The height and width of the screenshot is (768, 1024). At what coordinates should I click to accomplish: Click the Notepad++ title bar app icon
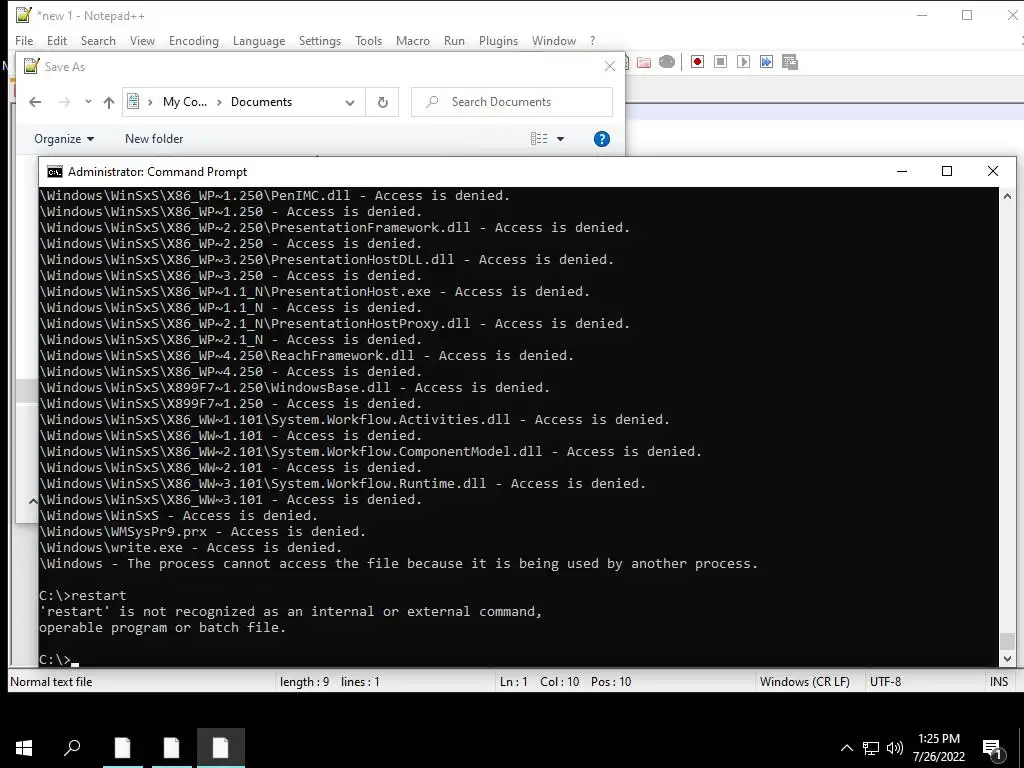click(x=24, y=15)
